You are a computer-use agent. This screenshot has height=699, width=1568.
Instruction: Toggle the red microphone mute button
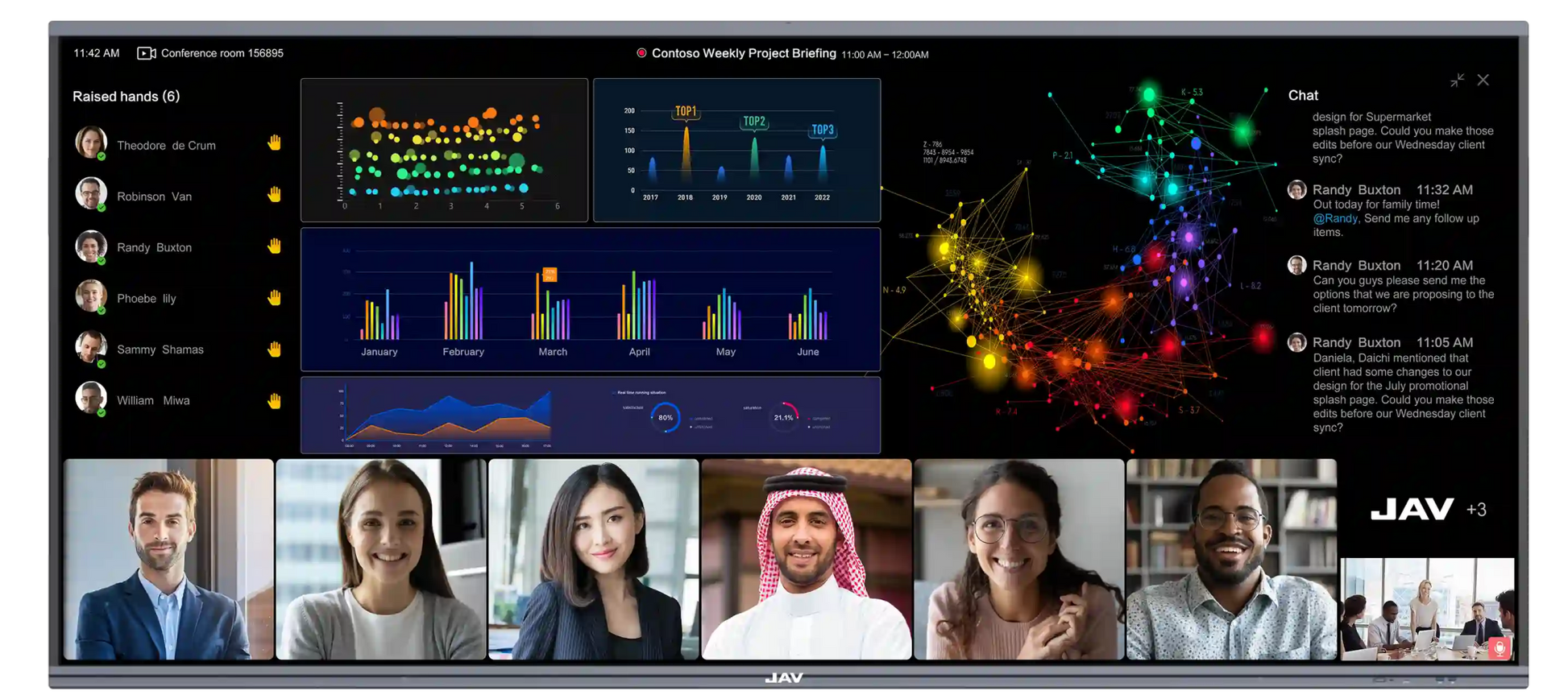click(x=1499, y=647)
